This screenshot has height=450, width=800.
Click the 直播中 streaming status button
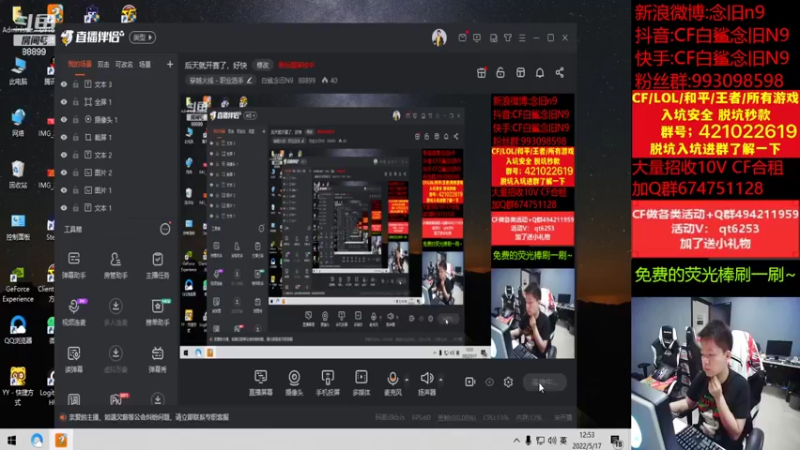[x=545, y=382]
